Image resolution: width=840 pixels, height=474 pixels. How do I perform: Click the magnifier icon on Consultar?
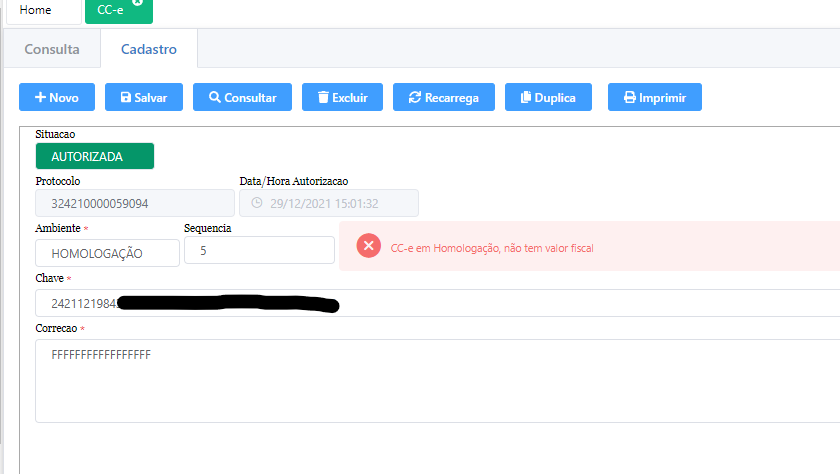point(214,98)
